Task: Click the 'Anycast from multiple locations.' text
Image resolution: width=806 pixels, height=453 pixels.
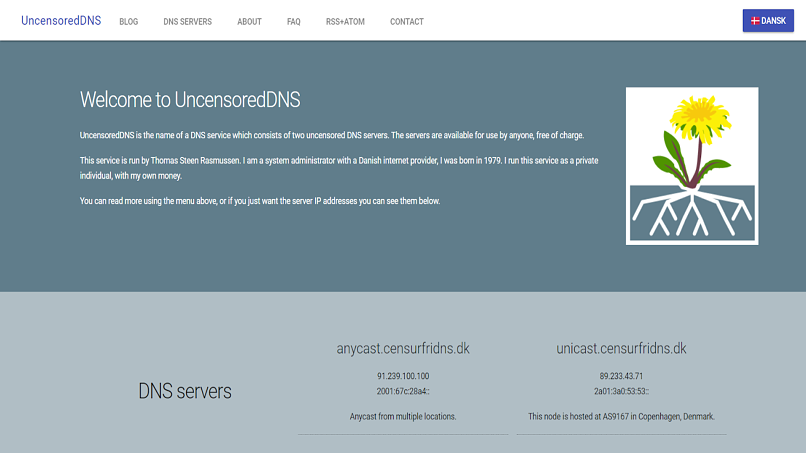Action: (x=403, y=416)
